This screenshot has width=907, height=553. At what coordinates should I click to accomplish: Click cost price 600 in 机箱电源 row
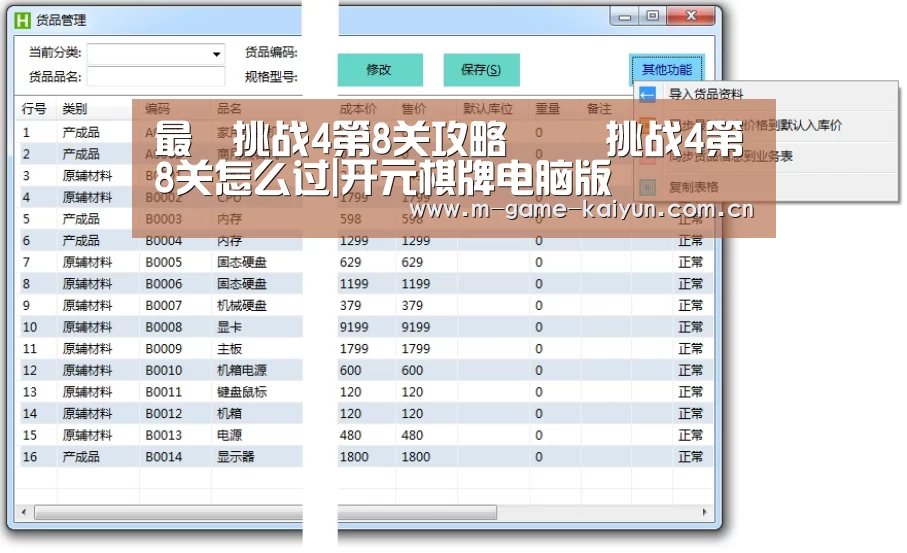[x=351, y=370]
